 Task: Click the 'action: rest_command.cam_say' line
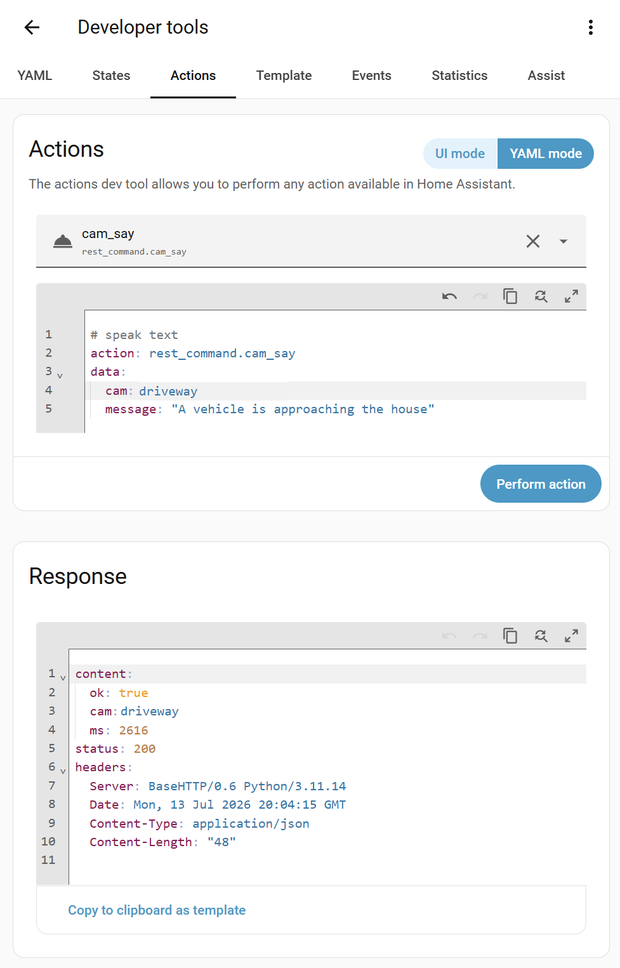coord(193,353)
